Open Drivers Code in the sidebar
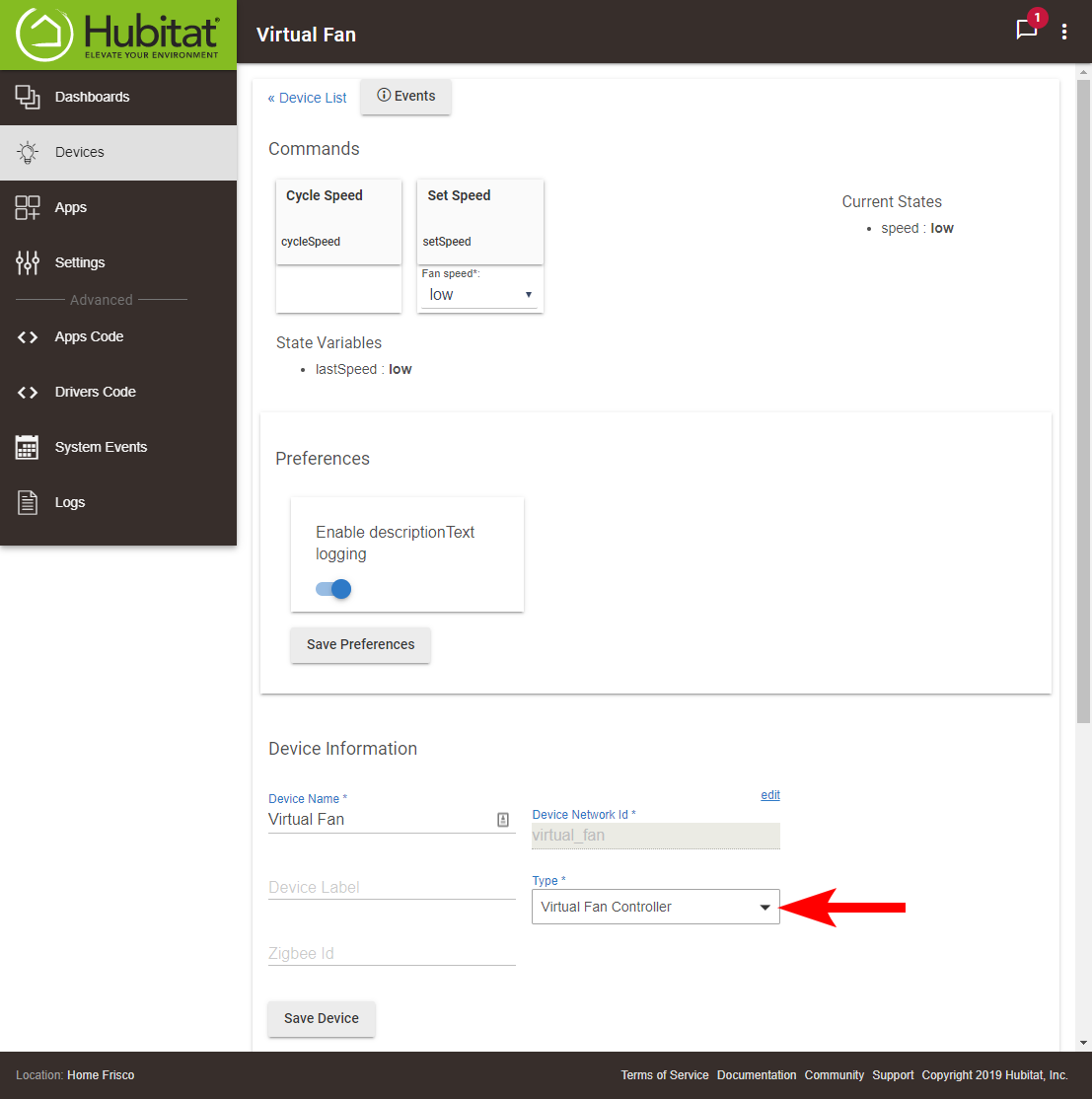 point(95,392)
